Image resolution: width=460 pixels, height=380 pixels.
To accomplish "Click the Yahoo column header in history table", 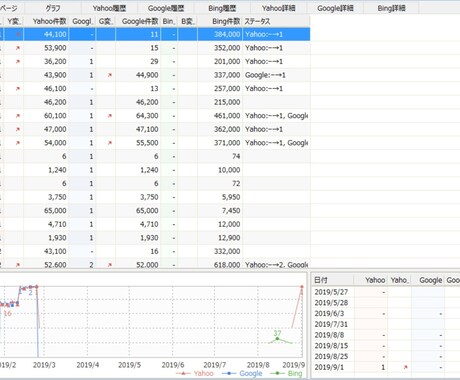I will [371, 280].
